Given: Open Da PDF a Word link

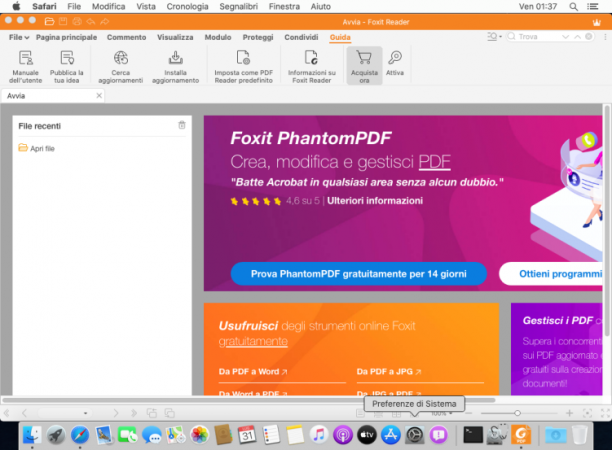Looking at the screenshot, I should click(253, 372).
